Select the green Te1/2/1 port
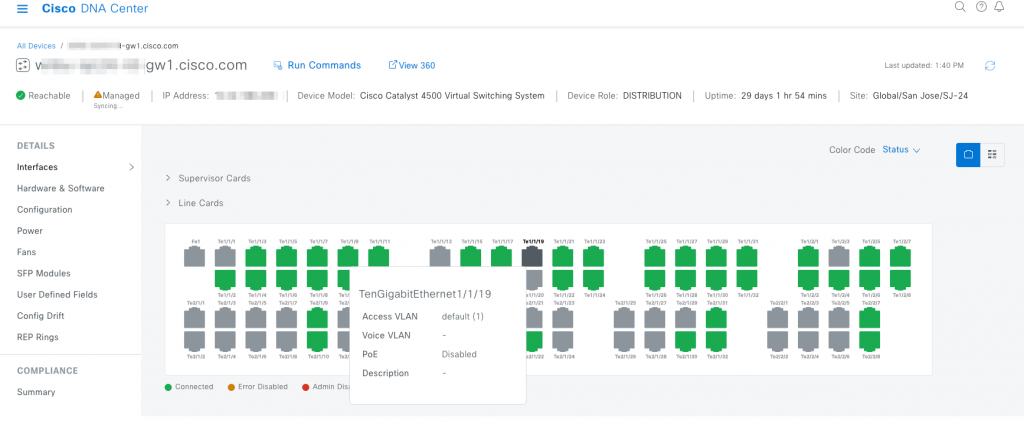This screenshot has width=1024, height=437. [808, 257]
